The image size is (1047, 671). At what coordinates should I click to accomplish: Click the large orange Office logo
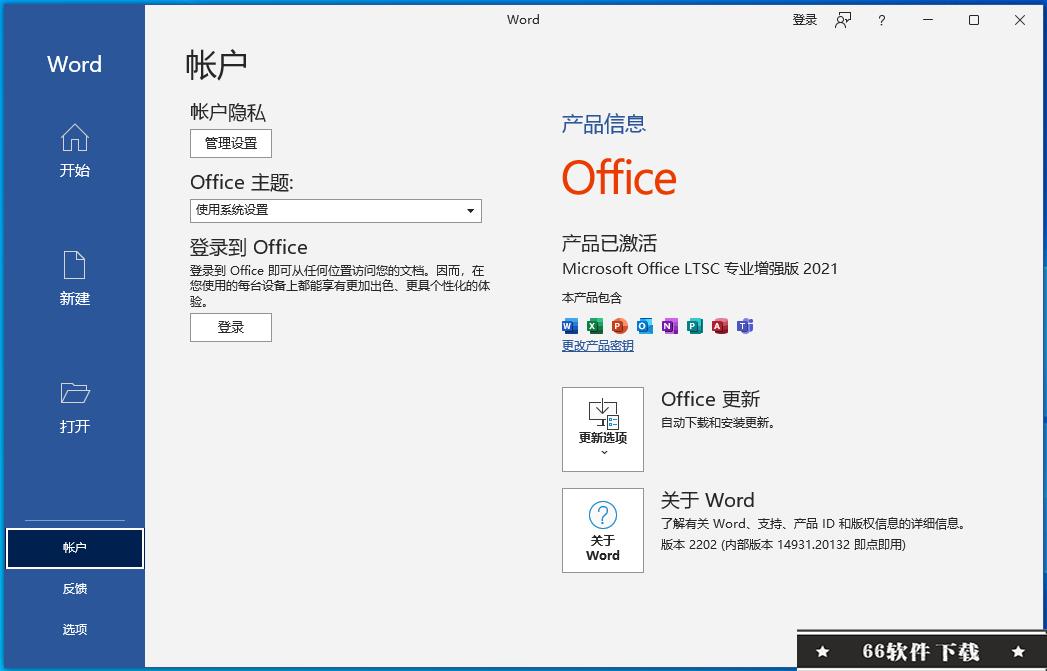(620, 178)
